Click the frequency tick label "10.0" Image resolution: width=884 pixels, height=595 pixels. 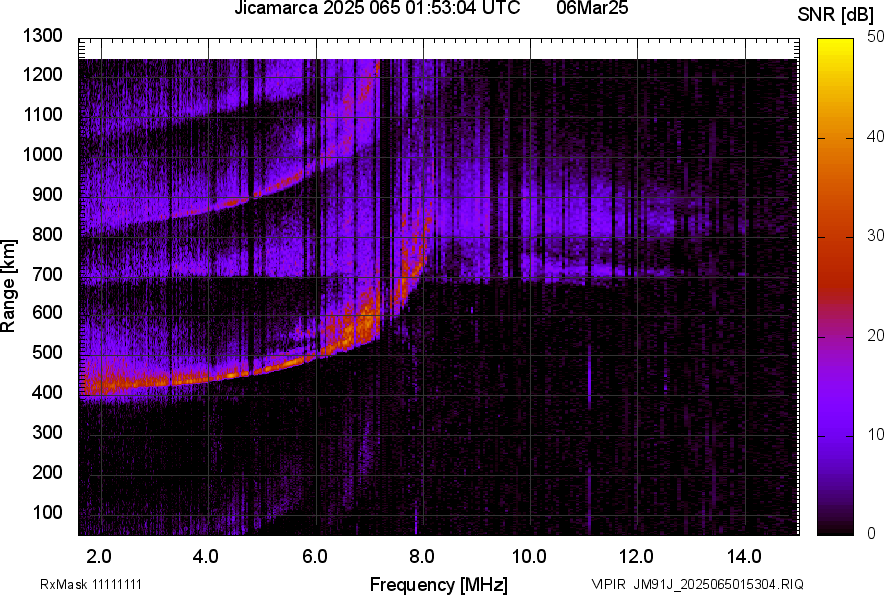[529, 557]
